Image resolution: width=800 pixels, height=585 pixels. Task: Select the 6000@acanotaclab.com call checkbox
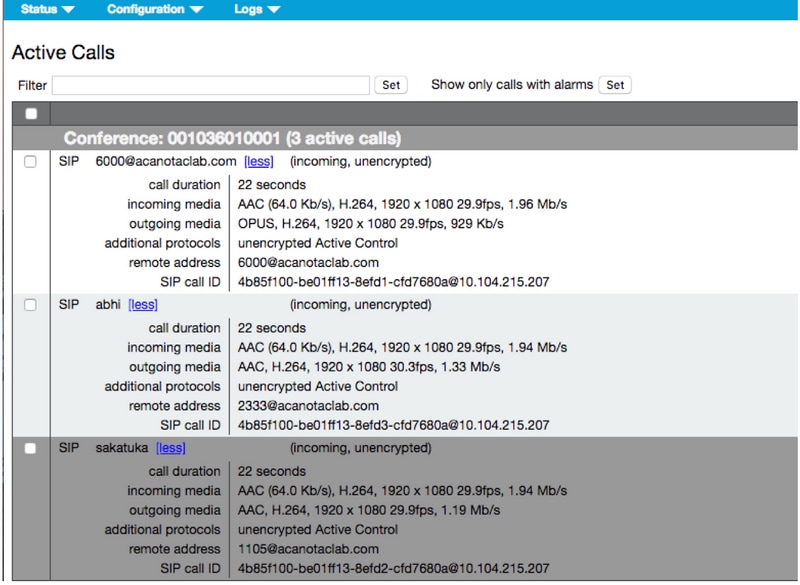click(30, 162)
